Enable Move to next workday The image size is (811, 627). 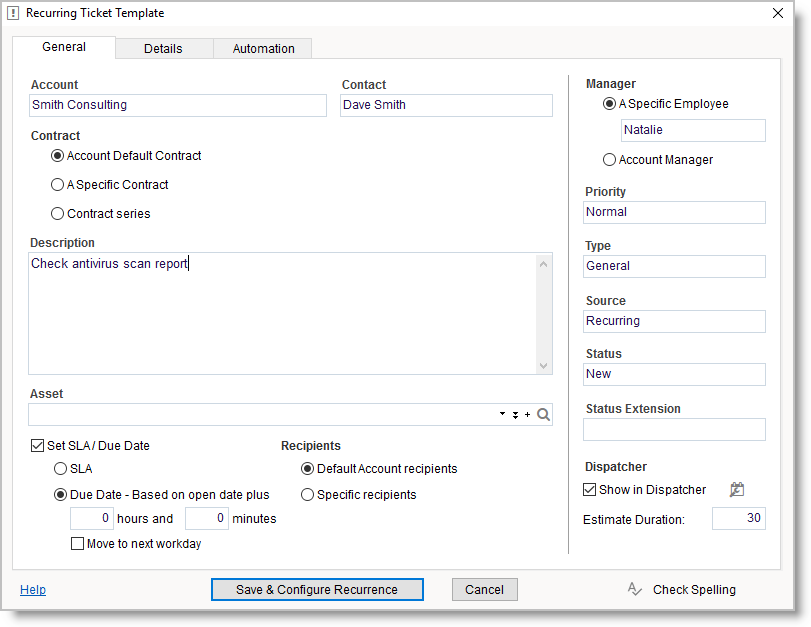tap(77, 544)
